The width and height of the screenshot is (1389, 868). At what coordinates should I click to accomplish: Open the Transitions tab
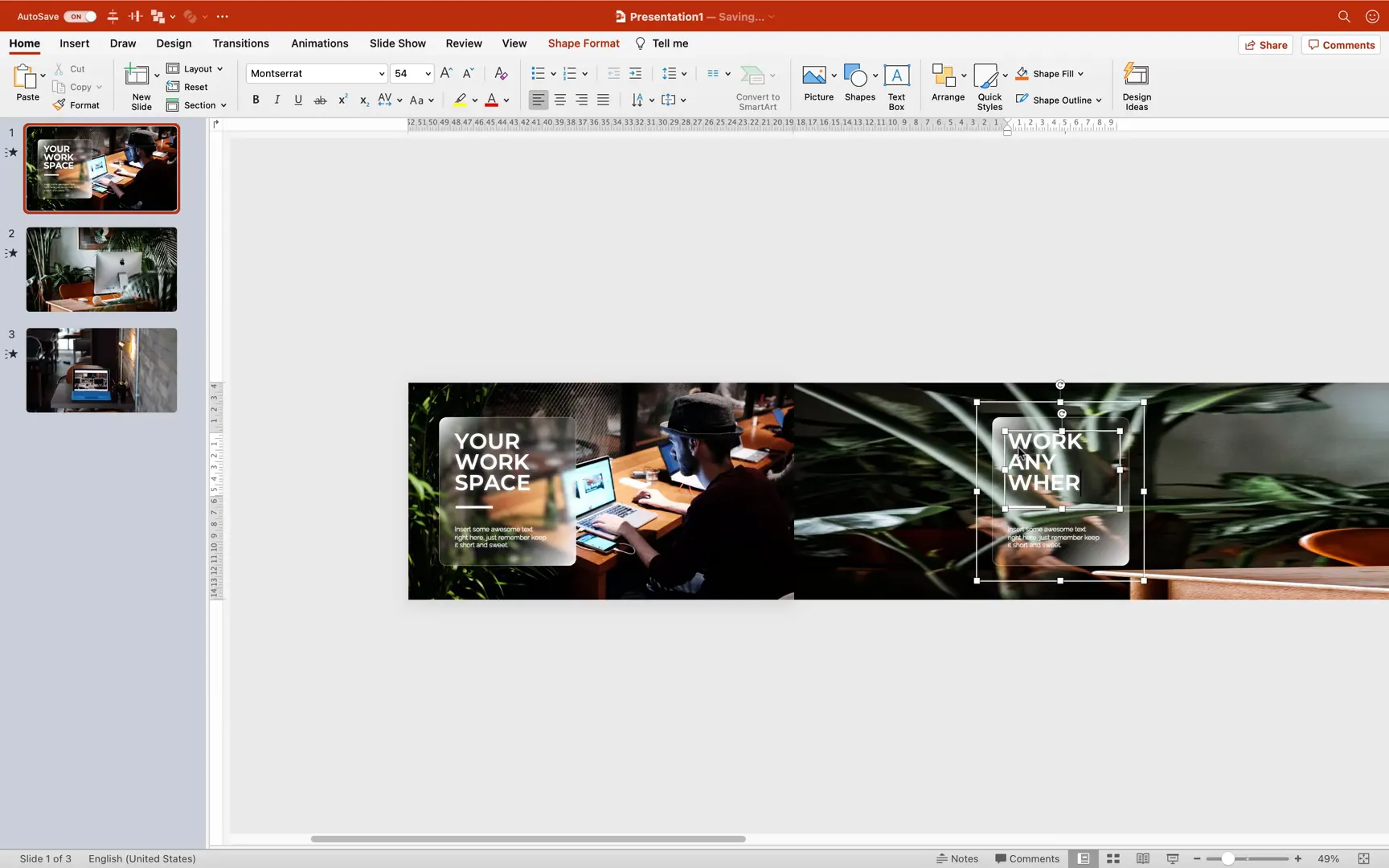(x=240, y=43)
